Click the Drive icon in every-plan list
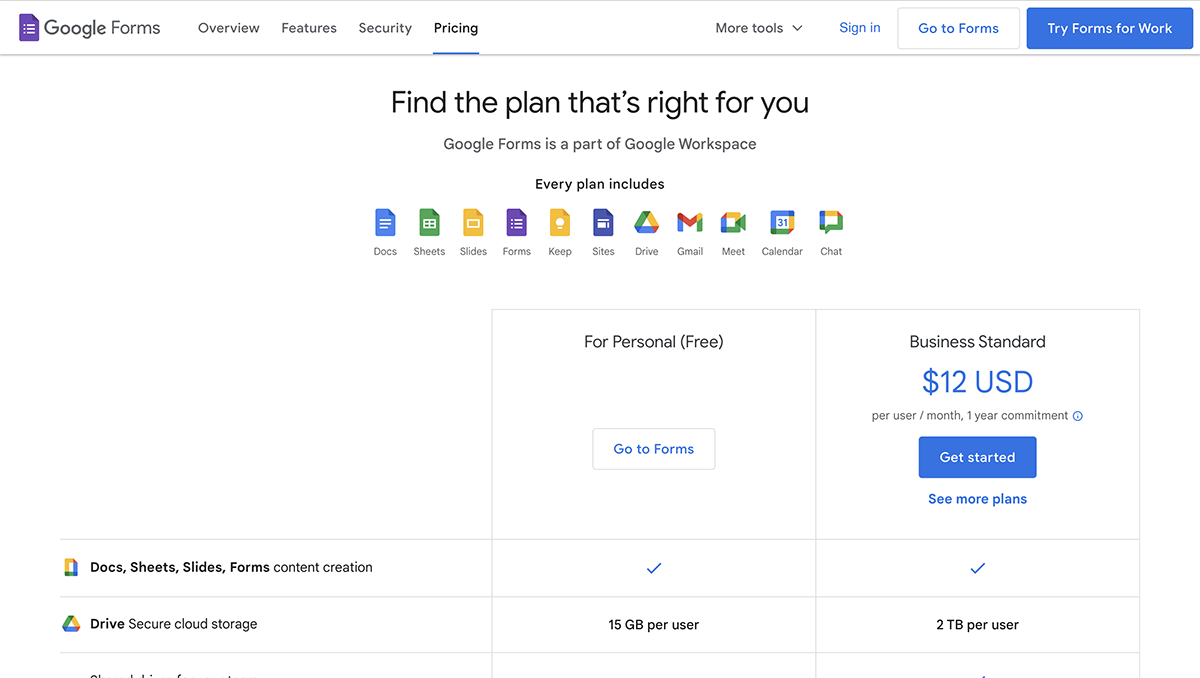The width and height of the screenshot is (1200, 678). (646, 222)
